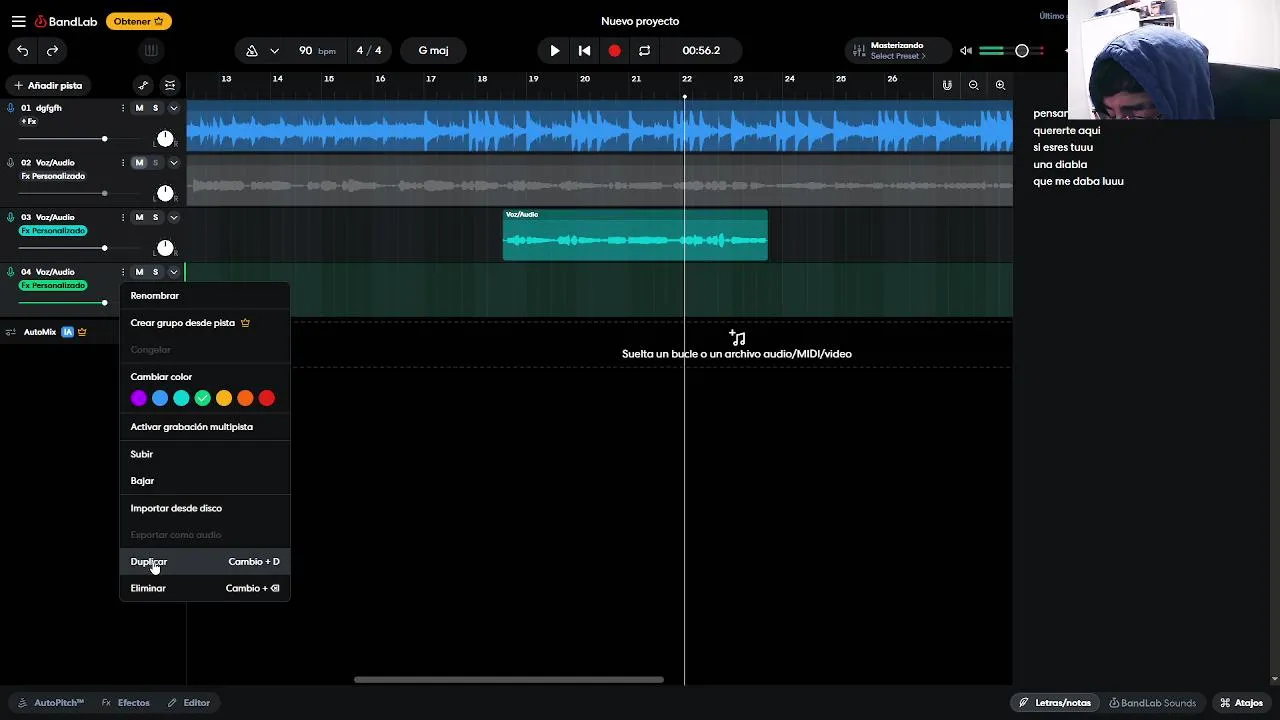Expand track 03 chevron
The image size is (1280, 720).
pos(173,217)
